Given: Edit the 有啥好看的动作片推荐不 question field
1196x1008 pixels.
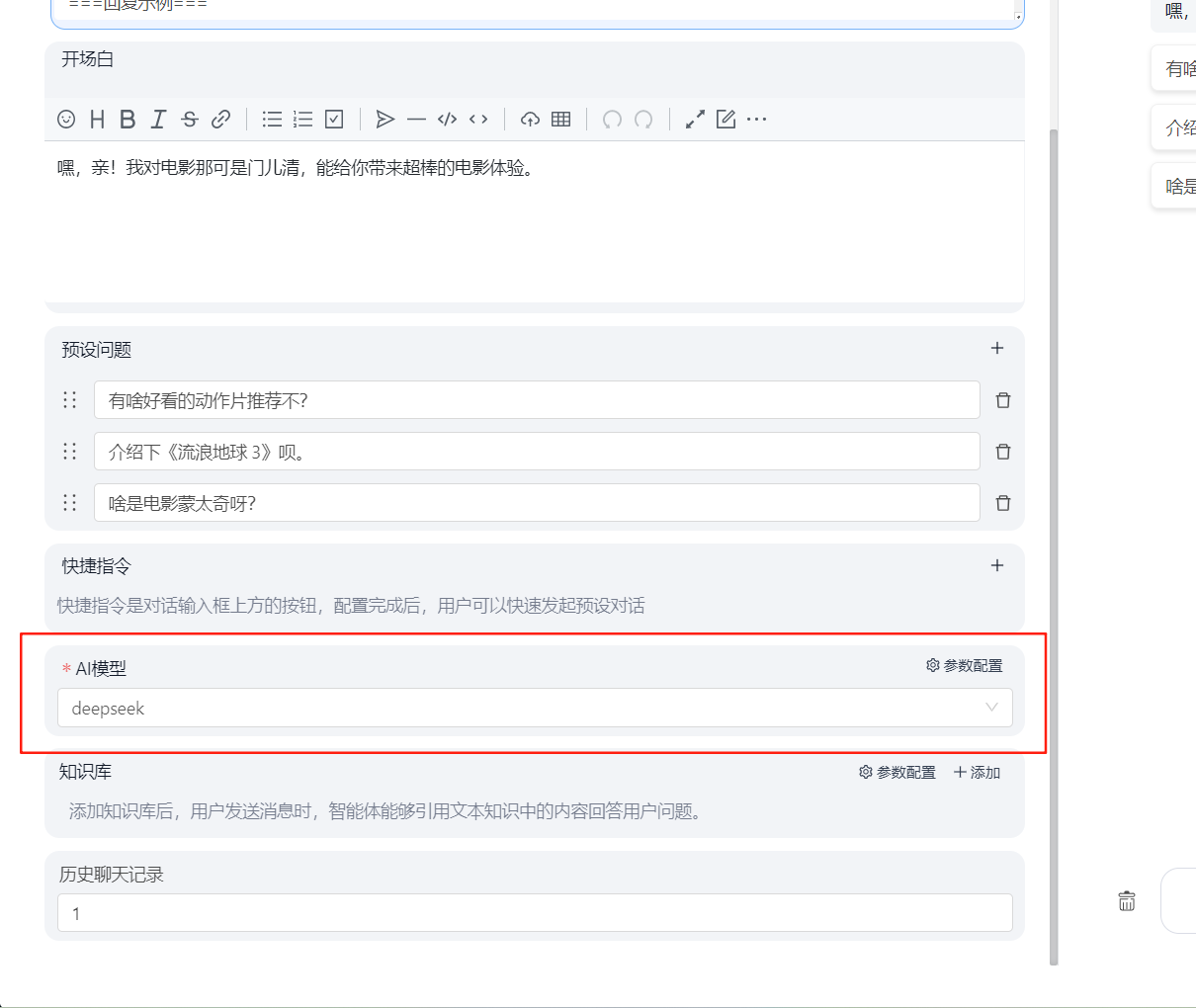Looking at the screenshot, I should [537, 400].
